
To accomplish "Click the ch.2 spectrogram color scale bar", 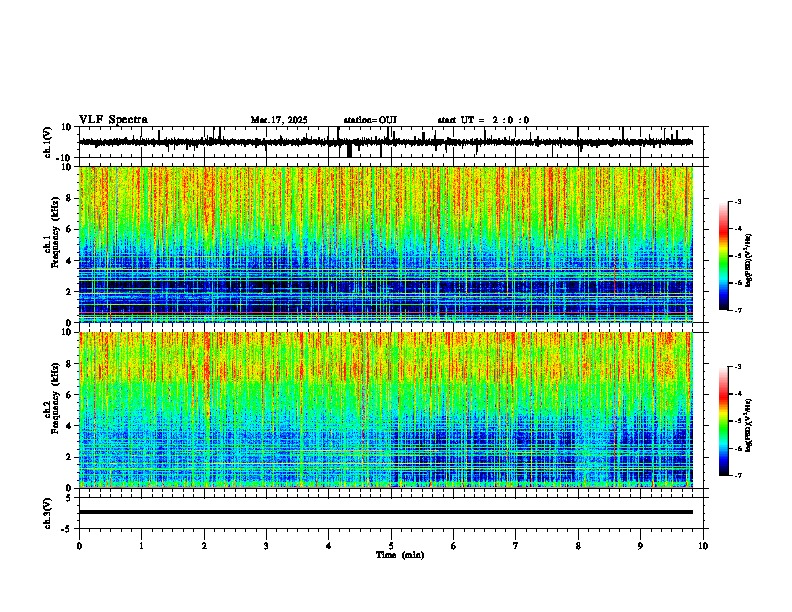I will click(724, 421).
